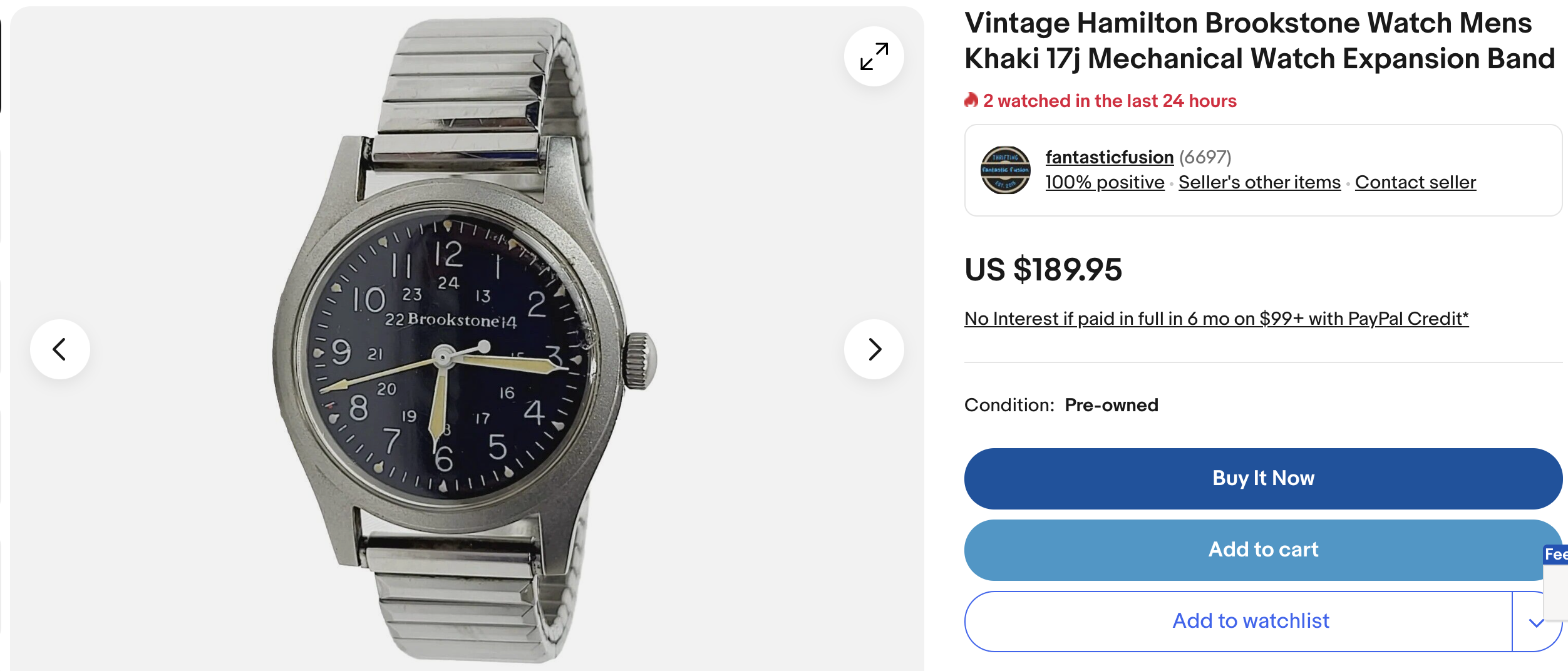This screenshot has width=1568, height=671.
Task: Open the PayPal Credit no interest offer
Action: click(1216, 319)
